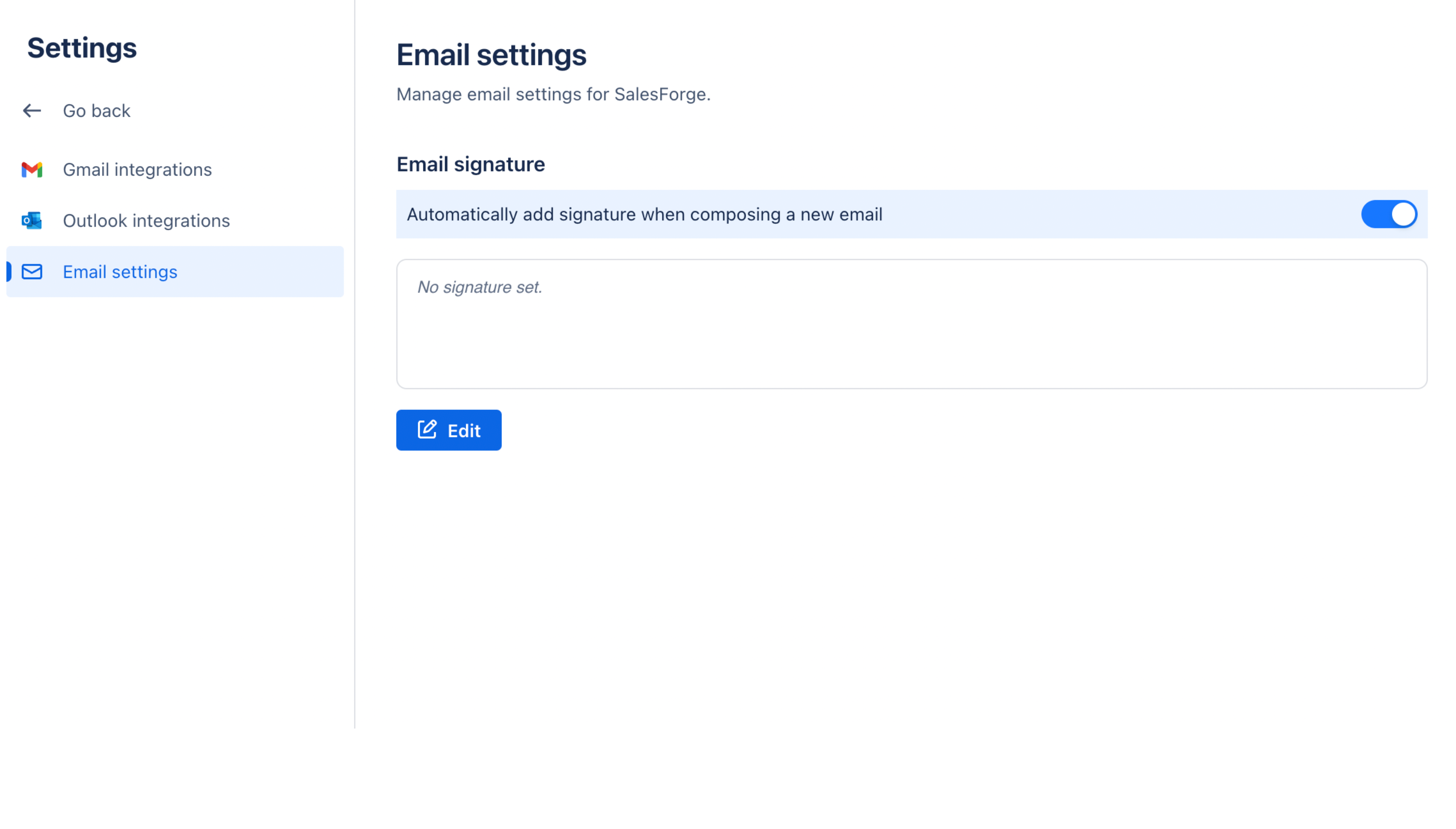Select Email settings in sidebar
Image resolution: width=1456 pixels, height=829 pixels.
click(120, 272)
